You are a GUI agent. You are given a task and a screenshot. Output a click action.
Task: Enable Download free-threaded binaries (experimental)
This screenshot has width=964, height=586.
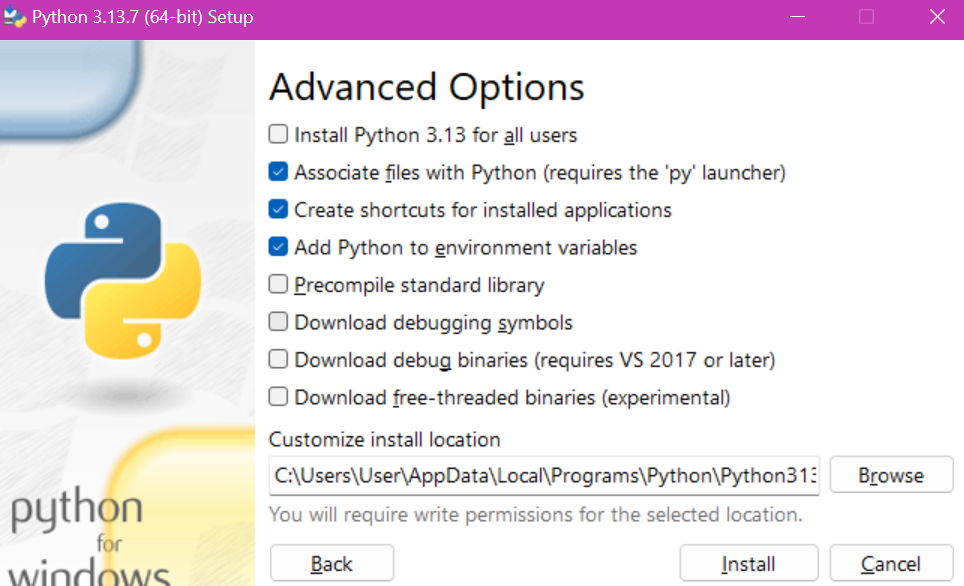click(278, 397)
